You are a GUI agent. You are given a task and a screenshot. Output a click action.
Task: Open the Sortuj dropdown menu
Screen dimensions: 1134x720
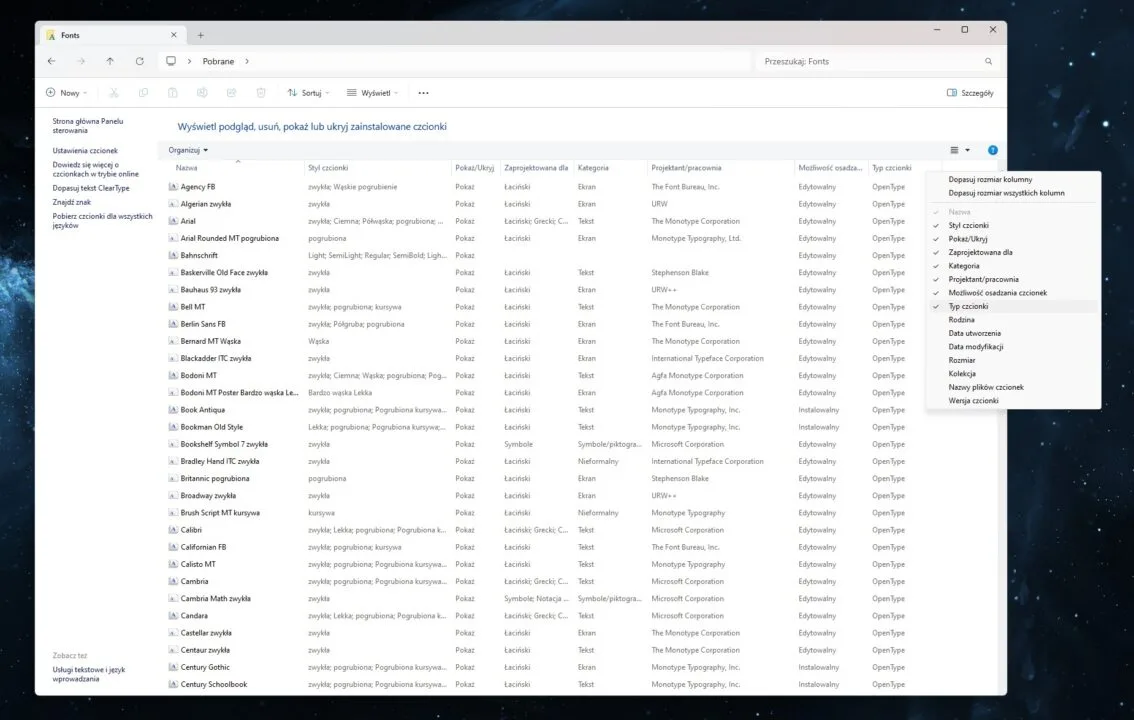tap(306, 93)
